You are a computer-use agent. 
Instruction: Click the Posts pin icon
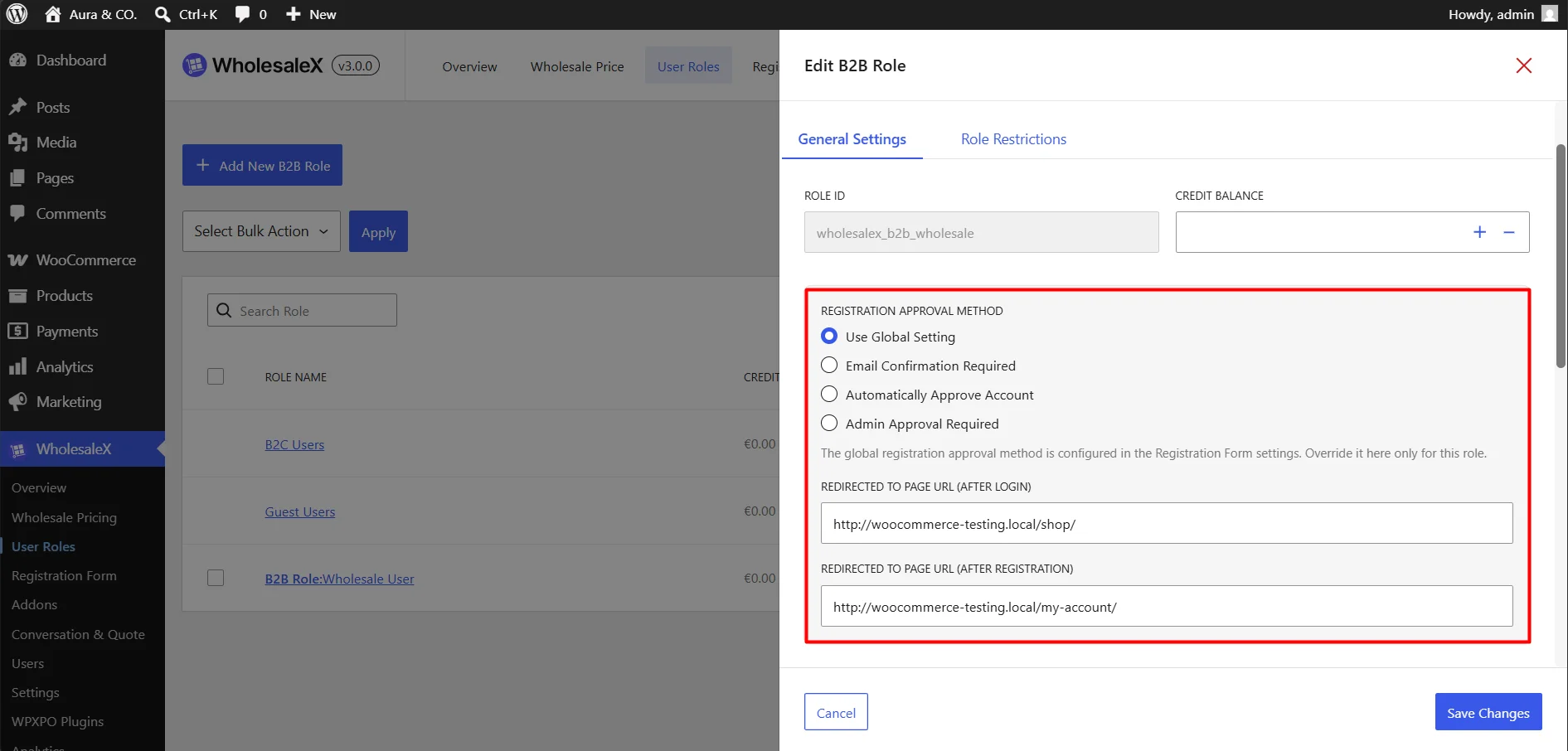click(x=17, y=107)
